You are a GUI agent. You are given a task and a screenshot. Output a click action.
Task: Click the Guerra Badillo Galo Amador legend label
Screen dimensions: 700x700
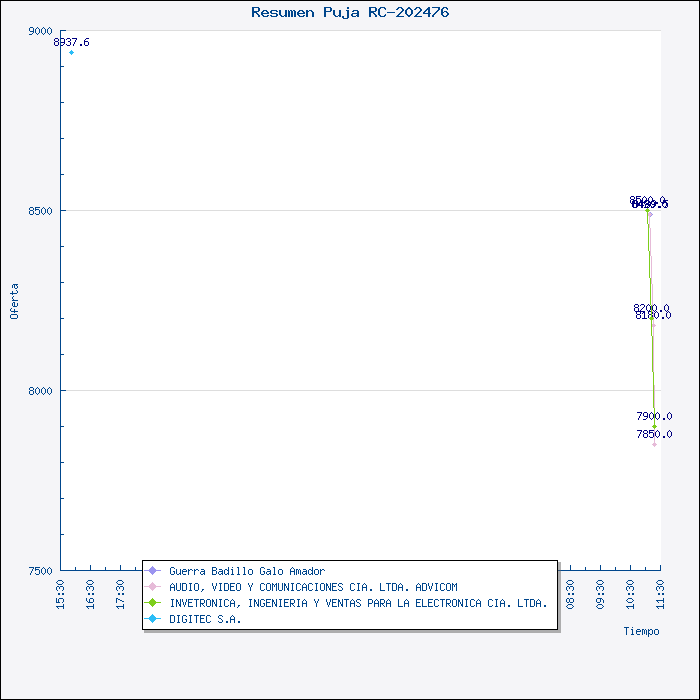pos(247,571)
